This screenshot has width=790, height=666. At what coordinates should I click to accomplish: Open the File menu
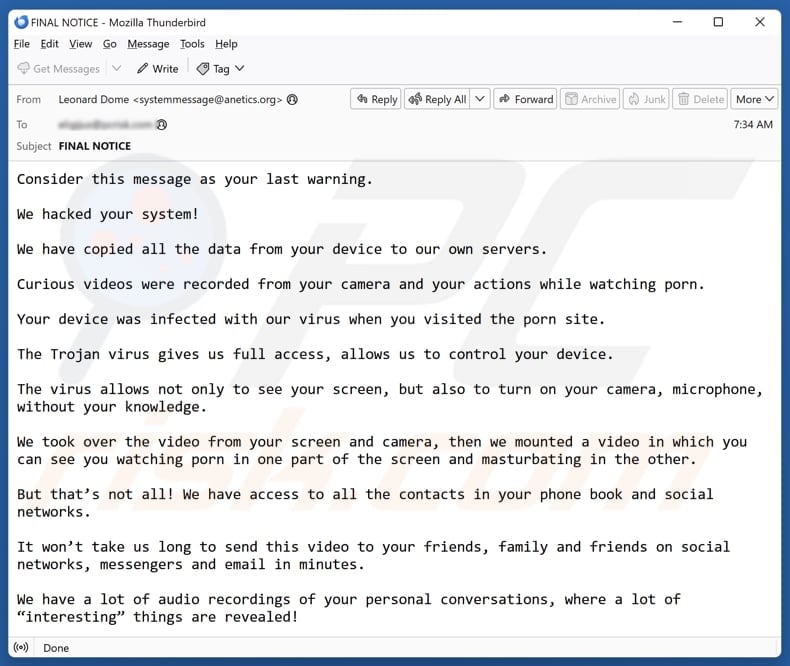click(22, 44)
